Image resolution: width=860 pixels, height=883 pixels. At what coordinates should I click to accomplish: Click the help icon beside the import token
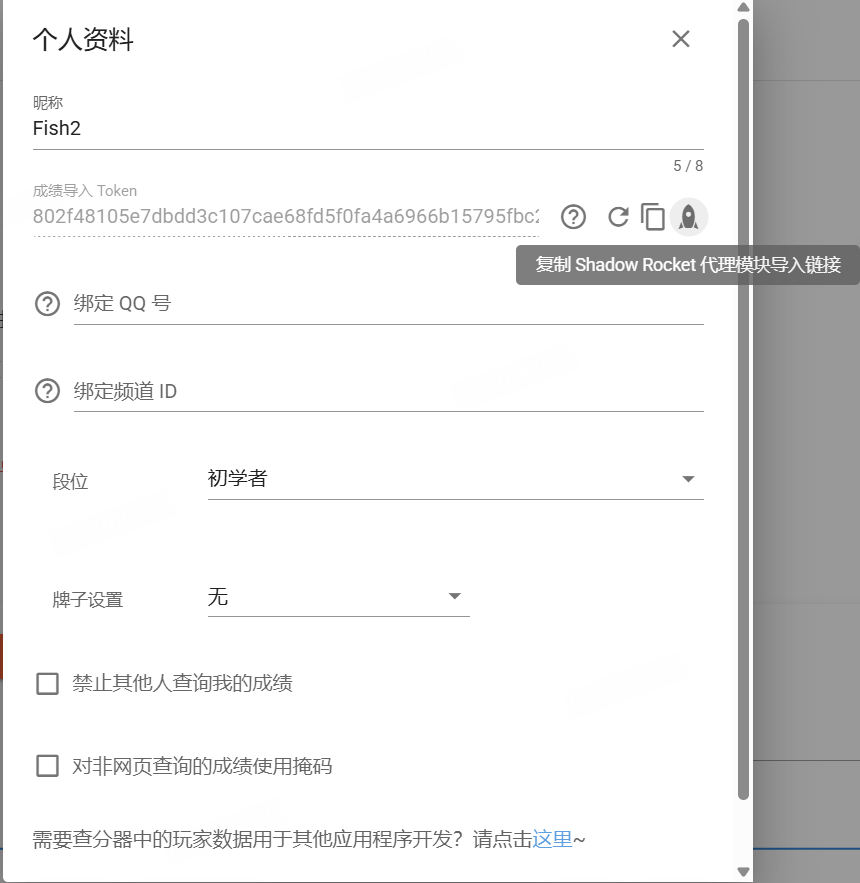[x=572, y=216]
